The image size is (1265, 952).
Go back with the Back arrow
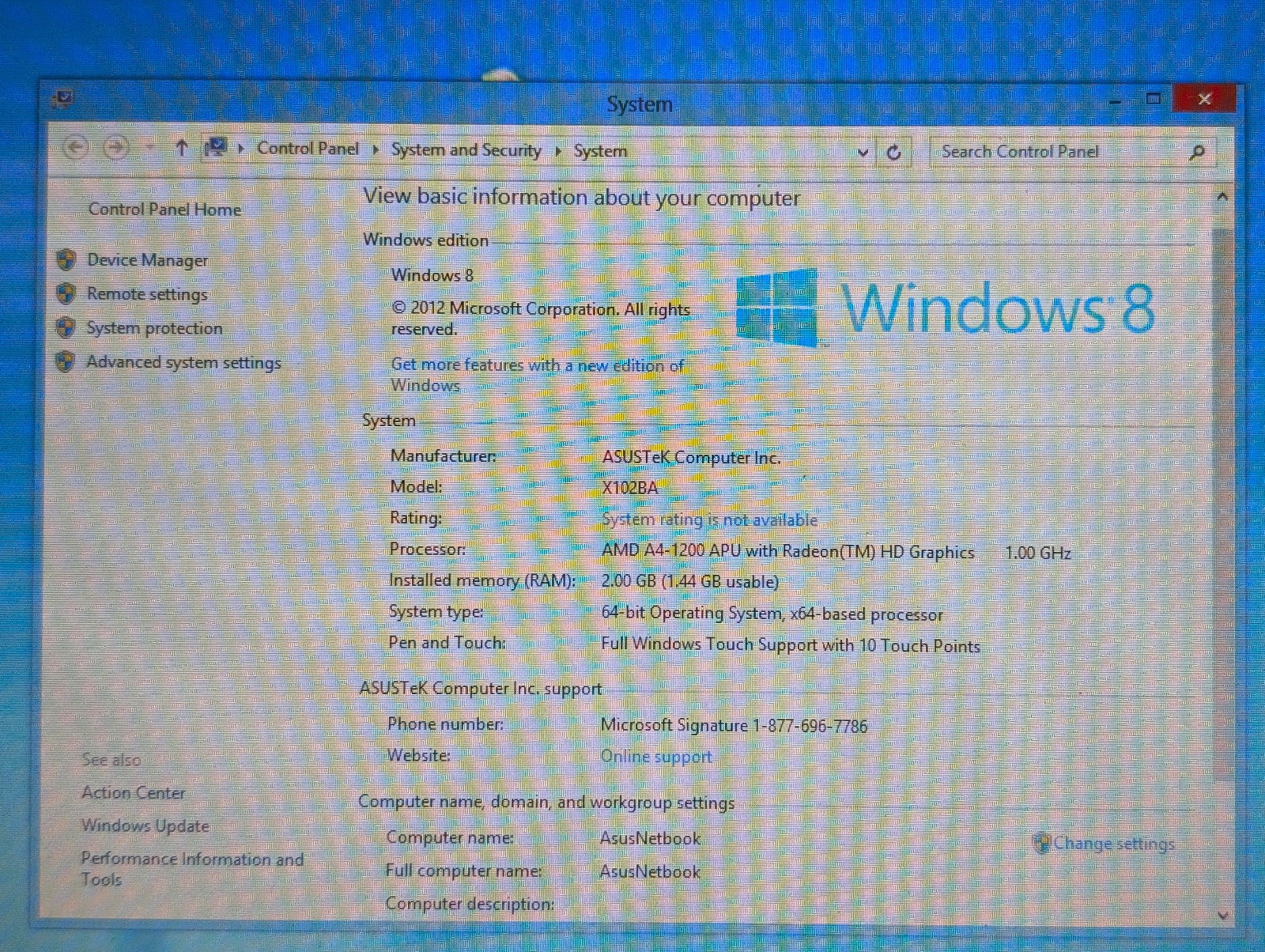click(x=75, y=147)
